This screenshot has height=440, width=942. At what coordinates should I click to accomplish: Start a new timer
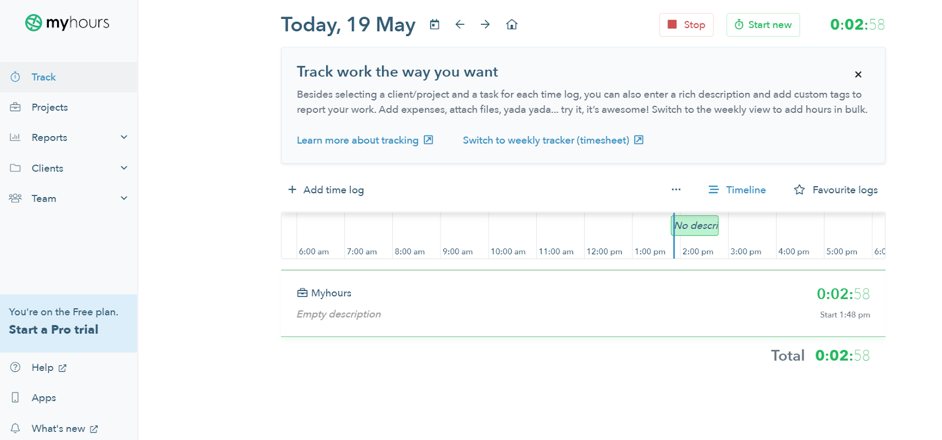click(763, 25)
